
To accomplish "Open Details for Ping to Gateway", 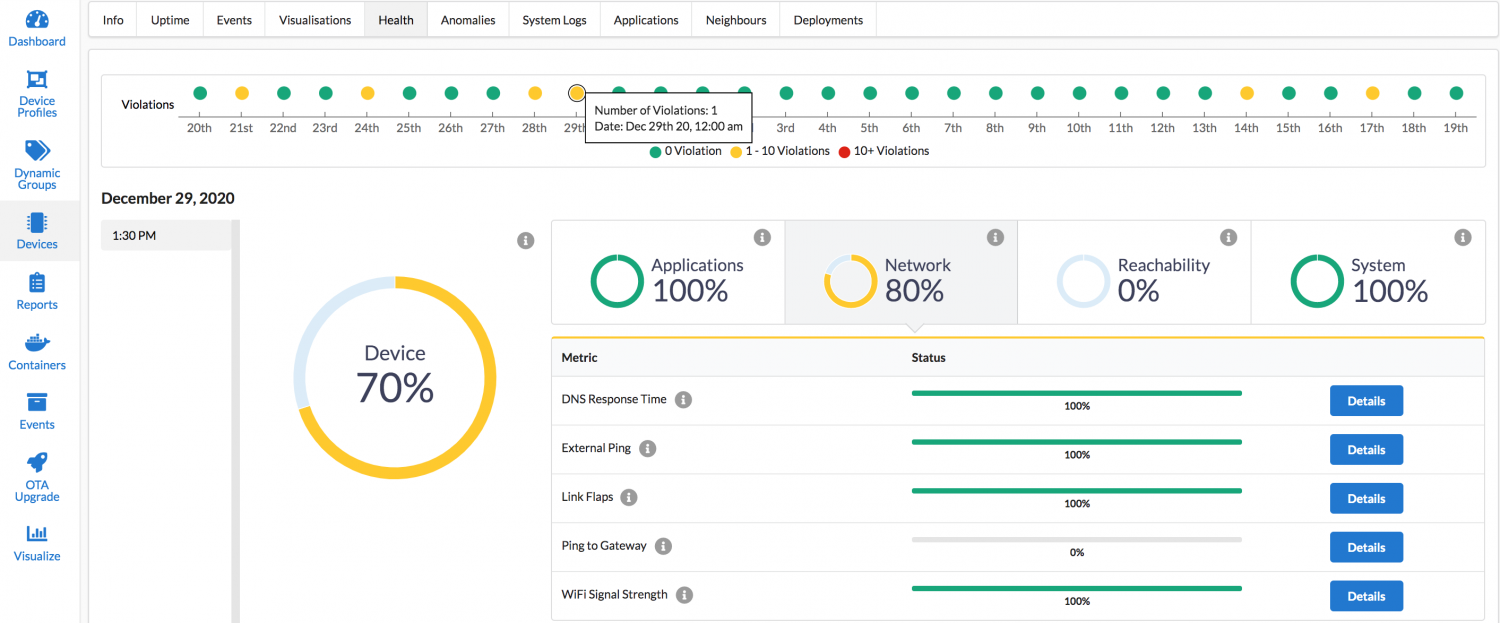I will (1366, 547).
